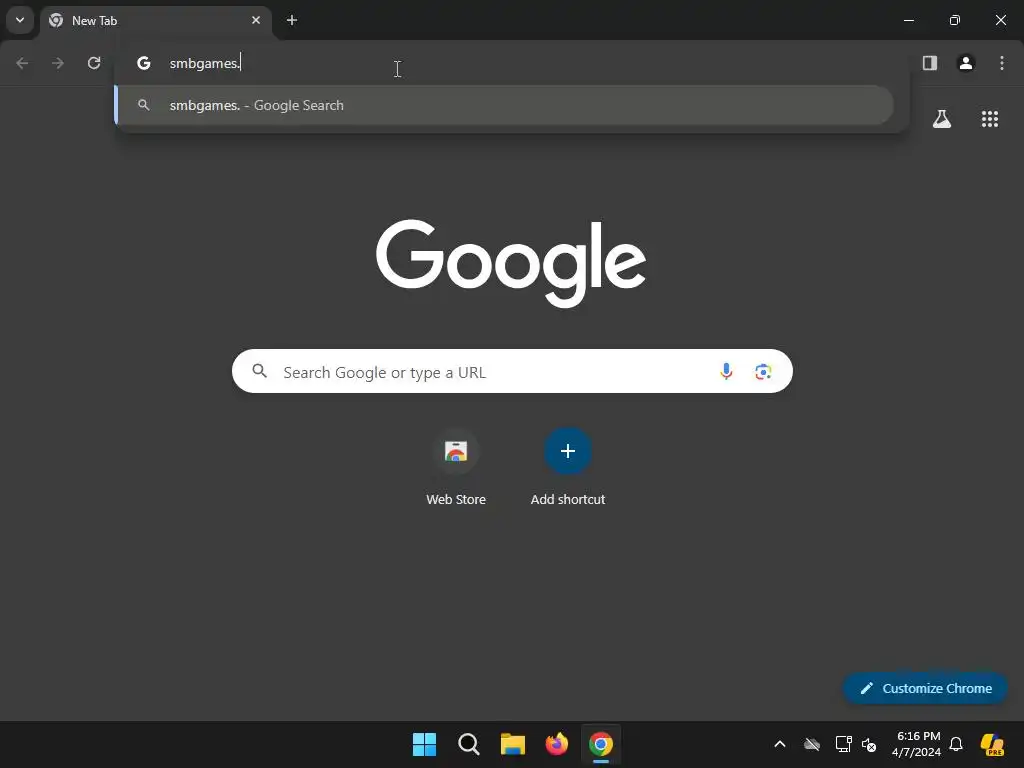
Task: Click the search icon in the suggestion row
Action: [x=144, y=105]
